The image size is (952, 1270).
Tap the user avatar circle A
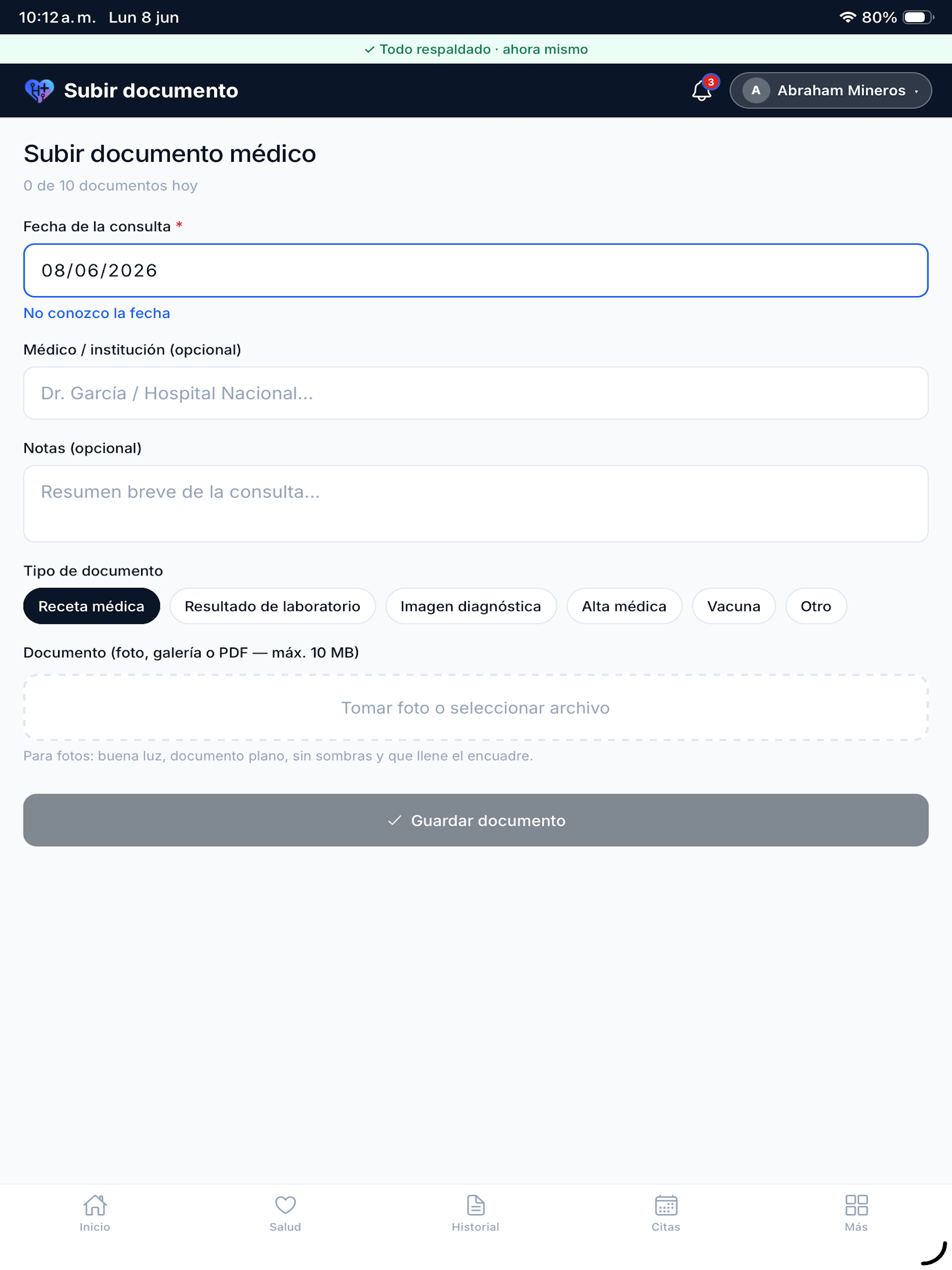point(756,91)
